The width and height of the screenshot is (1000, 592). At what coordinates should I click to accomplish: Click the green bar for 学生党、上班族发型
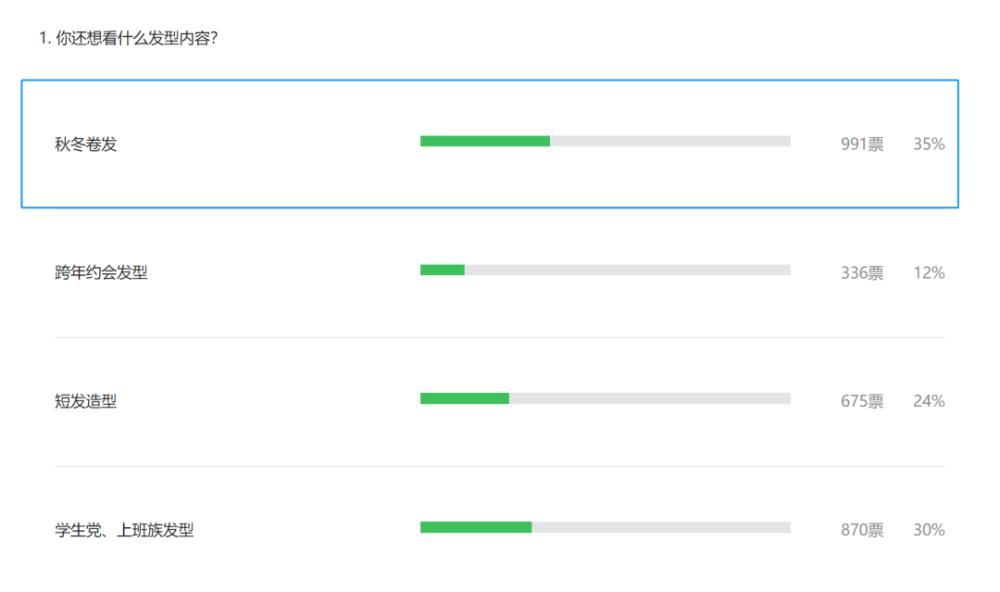(x=476, y=527)
